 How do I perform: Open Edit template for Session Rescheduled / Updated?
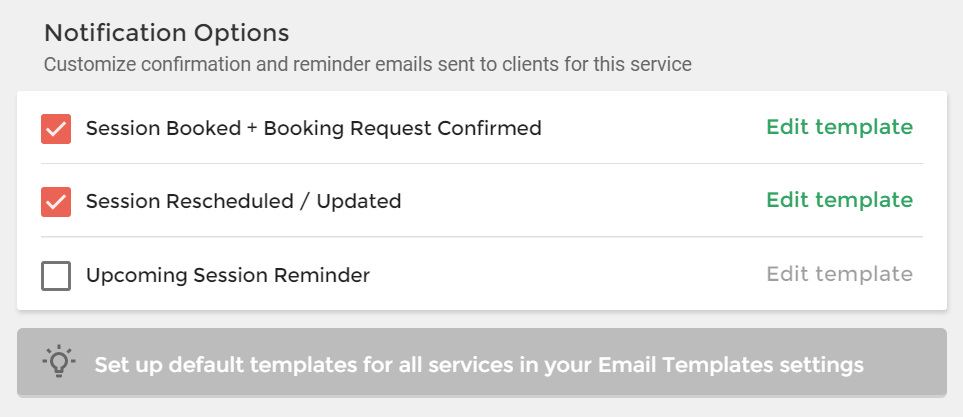pos(840,201)
